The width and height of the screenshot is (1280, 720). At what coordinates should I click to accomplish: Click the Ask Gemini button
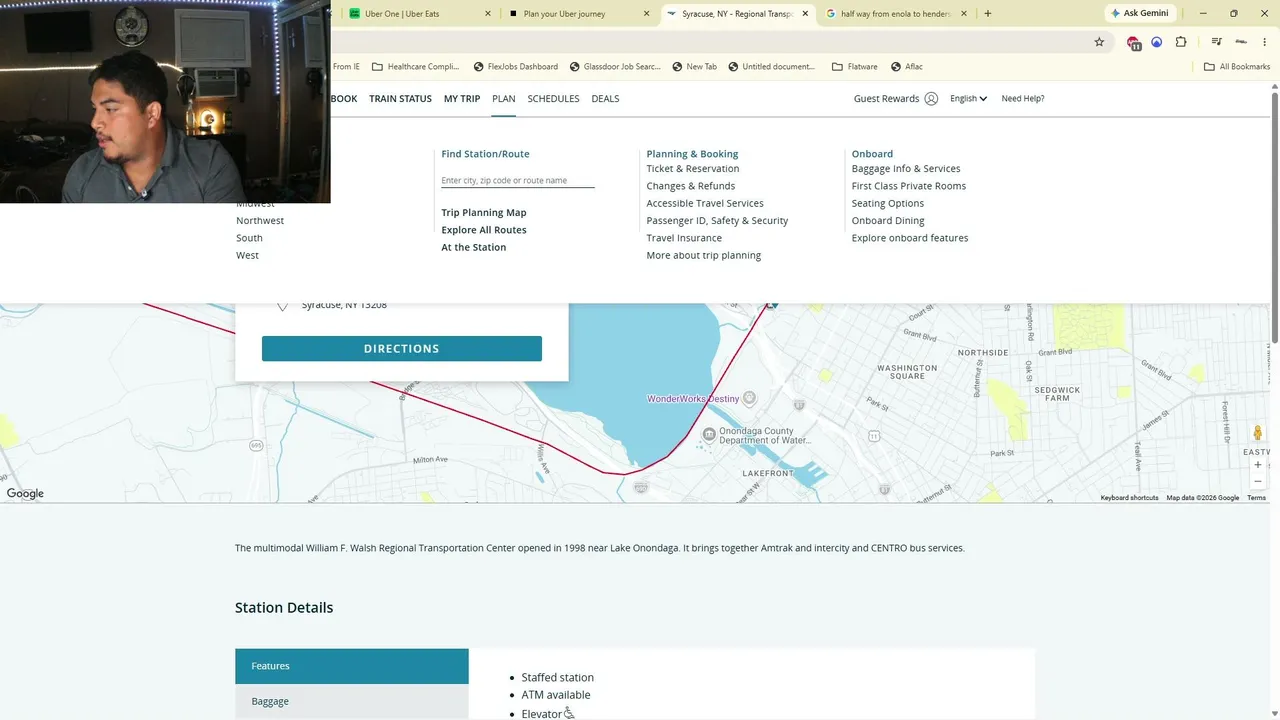[x=1139, y=14]
